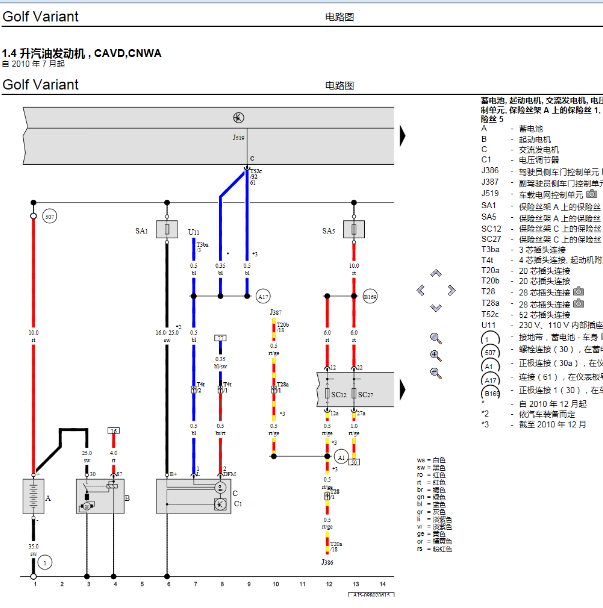Click the track 76 reference box above the starter
Image resolution: width=603 pixels, height=608 pixels.
coord(114,430)
